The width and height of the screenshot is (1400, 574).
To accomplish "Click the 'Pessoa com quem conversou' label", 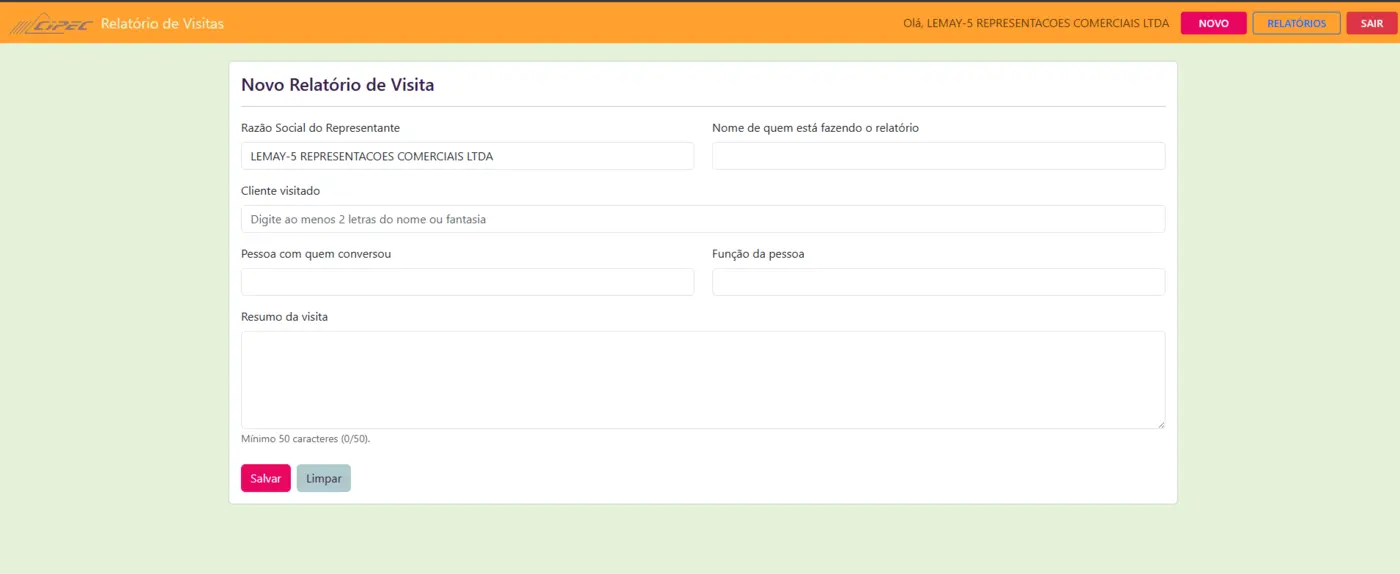I will tap(316, 254).
